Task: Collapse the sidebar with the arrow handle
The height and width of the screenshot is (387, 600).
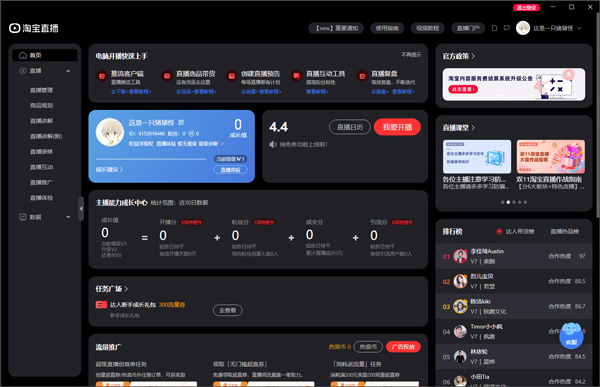Action: tap(81, 209)
